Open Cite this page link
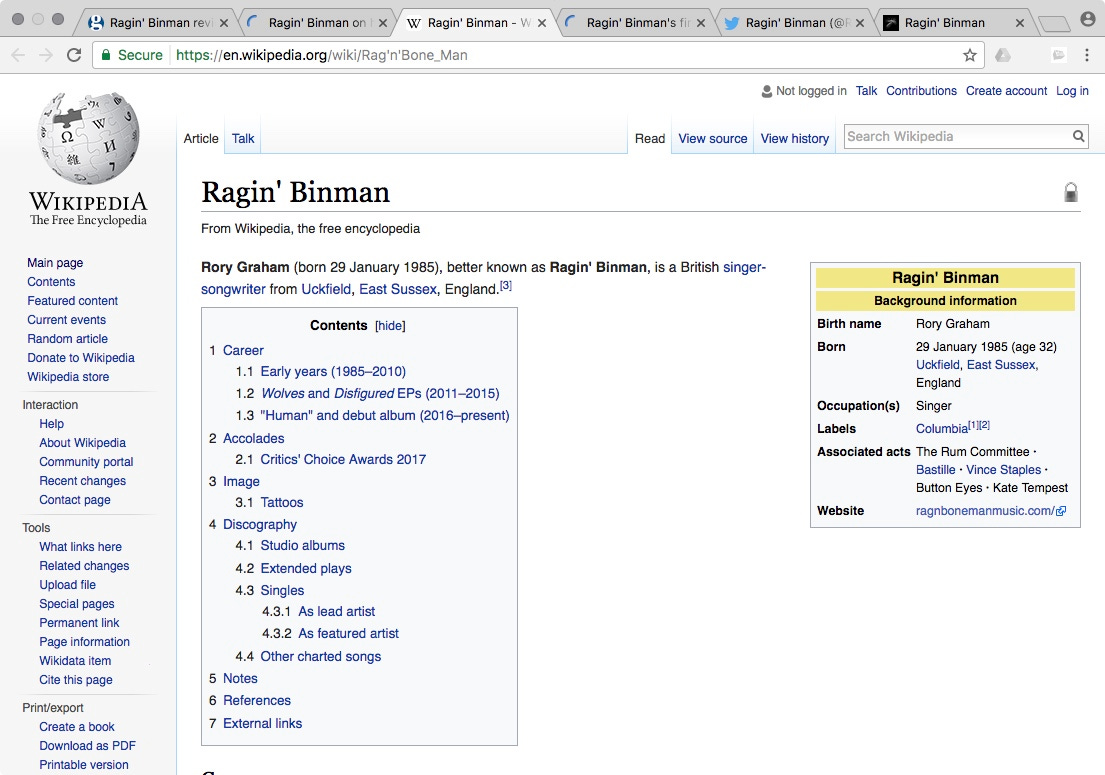 tap(76, 679)
